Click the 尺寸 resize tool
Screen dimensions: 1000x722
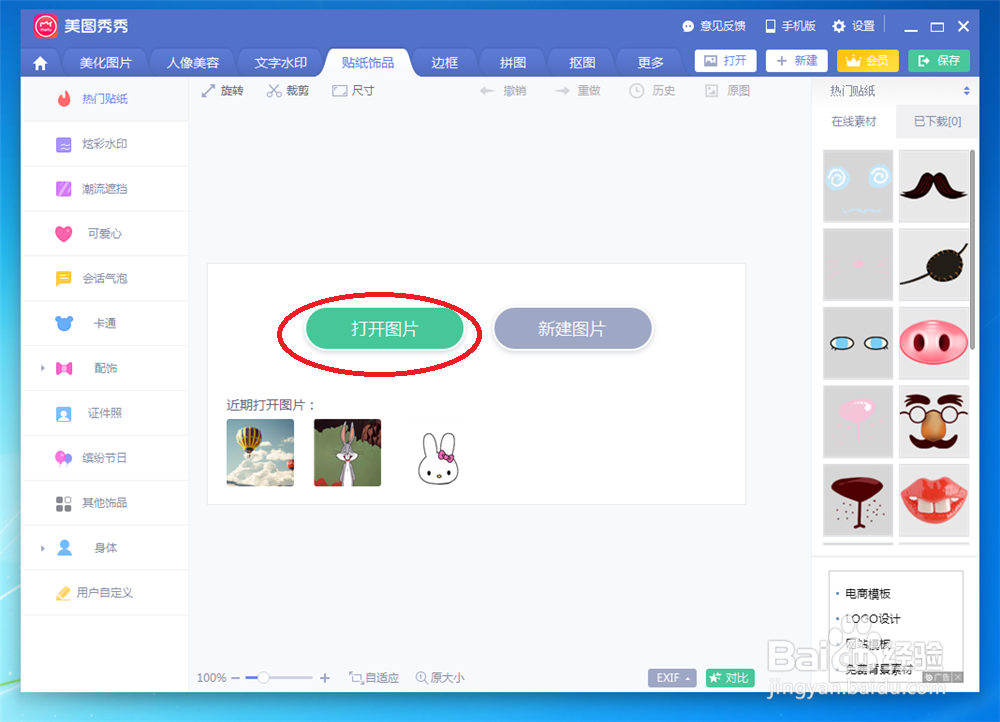[353, 91]
